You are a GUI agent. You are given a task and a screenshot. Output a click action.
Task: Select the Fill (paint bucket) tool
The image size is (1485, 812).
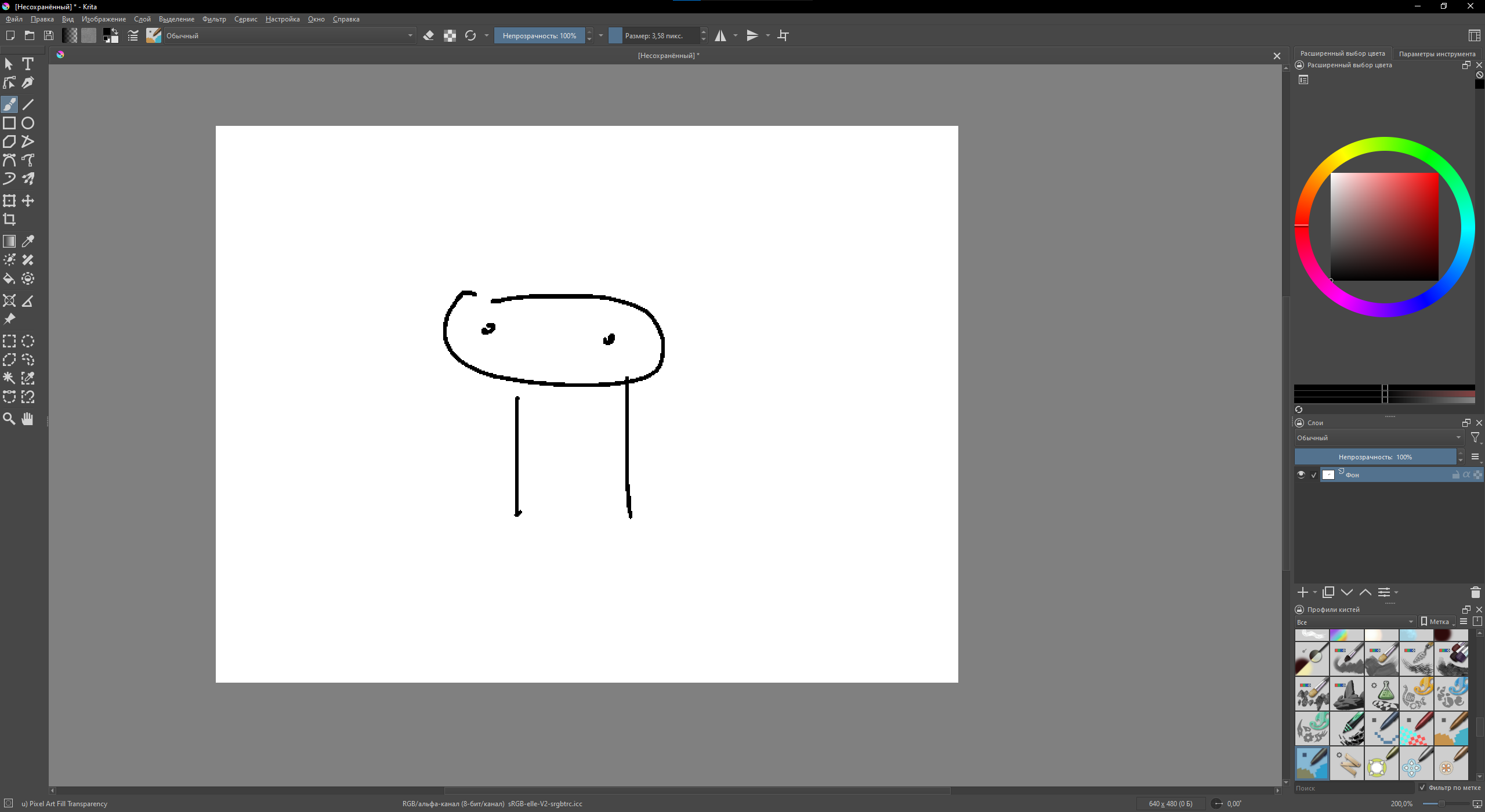9,279
